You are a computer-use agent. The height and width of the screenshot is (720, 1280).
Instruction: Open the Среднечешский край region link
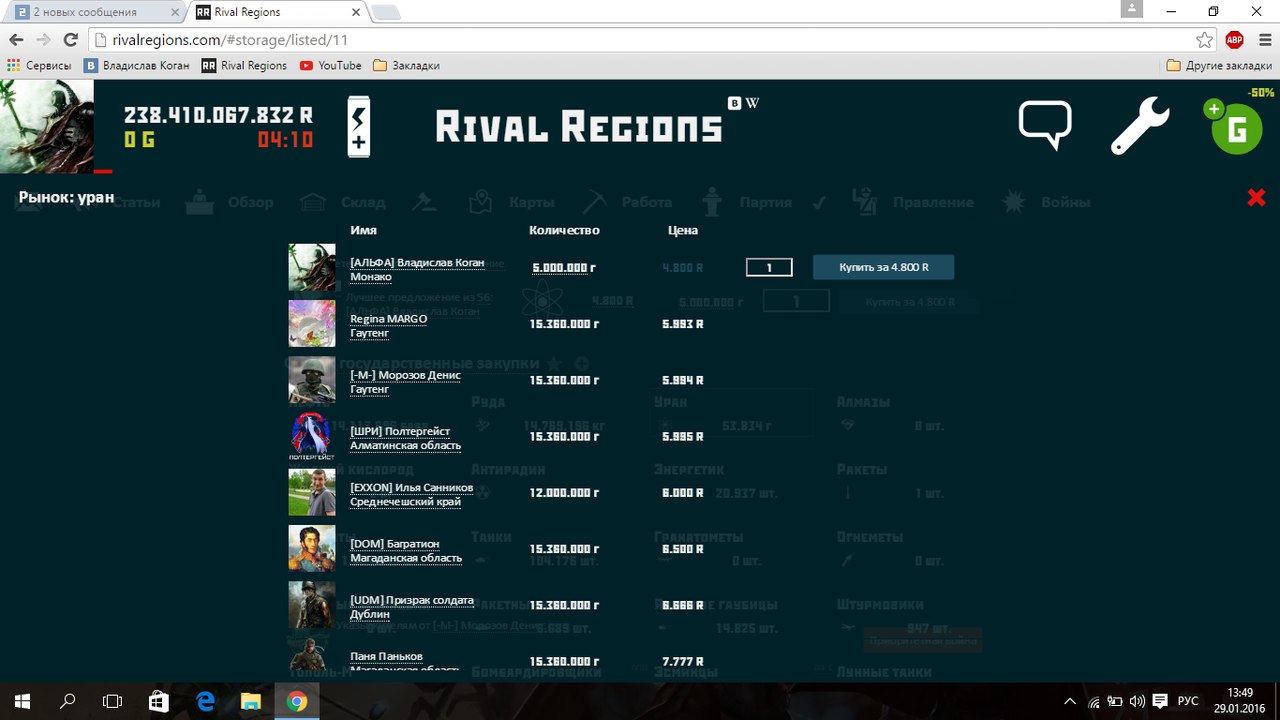405,502
